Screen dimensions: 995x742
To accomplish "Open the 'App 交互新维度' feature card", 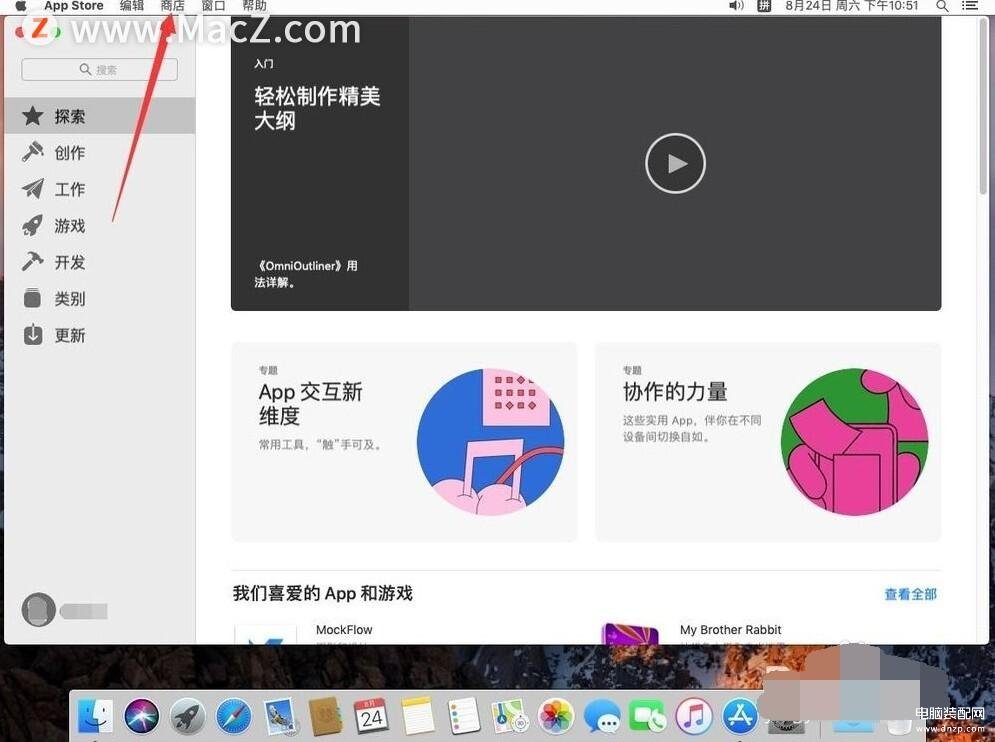I will (x=404, y=442).
